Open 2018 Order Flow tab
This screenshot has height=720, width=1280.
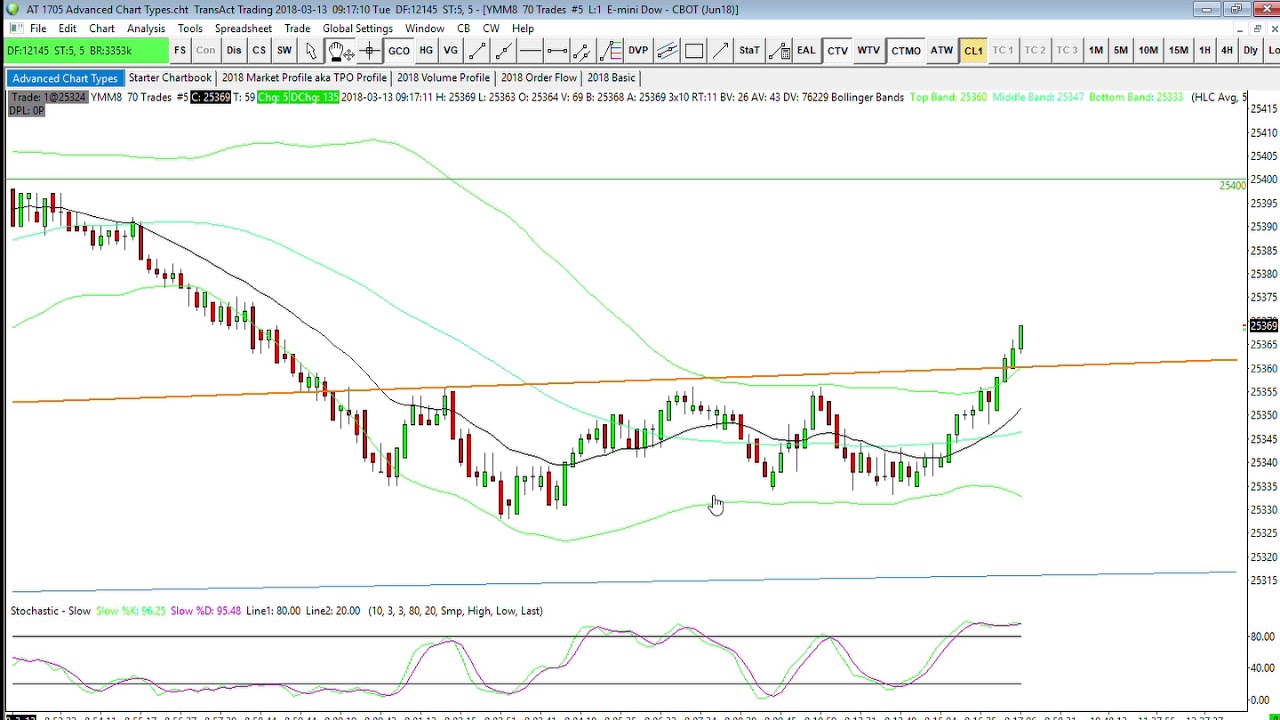[x=539, y=77]
